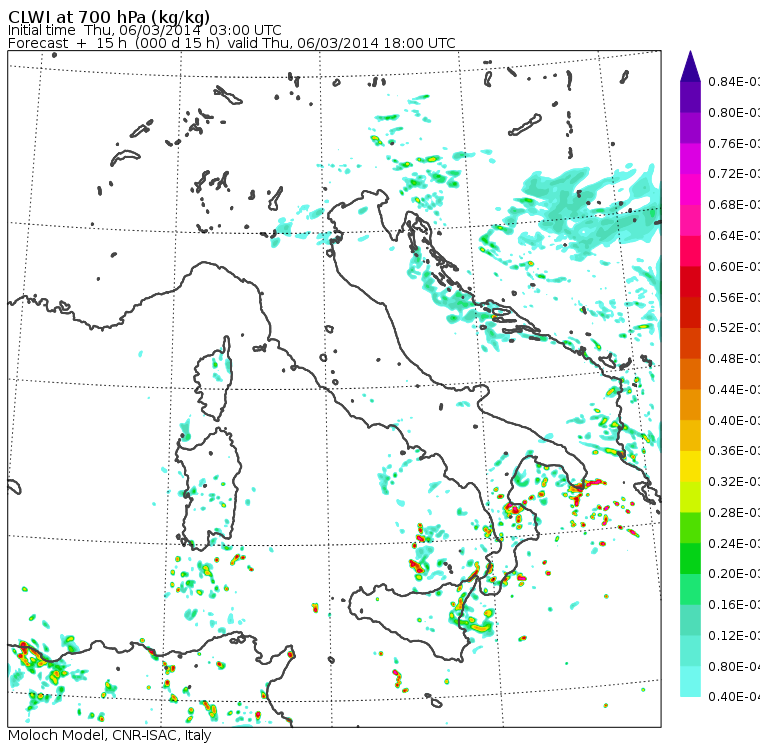The width and height of the screenshot is (760, 749).
Task: Pick the lightest cyan swatch at colorbar bottom
Action: click(690, 681)
